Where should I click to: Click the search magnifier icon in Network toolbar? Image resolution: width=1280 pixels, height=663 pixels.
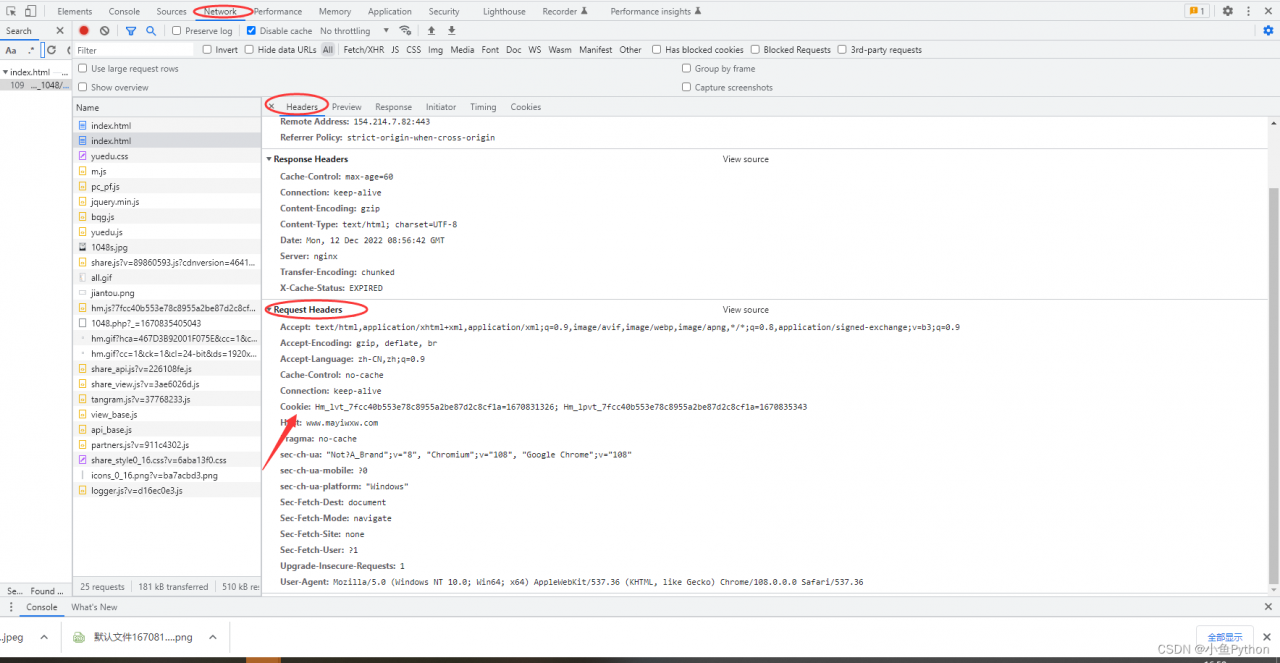pos(151,31)
